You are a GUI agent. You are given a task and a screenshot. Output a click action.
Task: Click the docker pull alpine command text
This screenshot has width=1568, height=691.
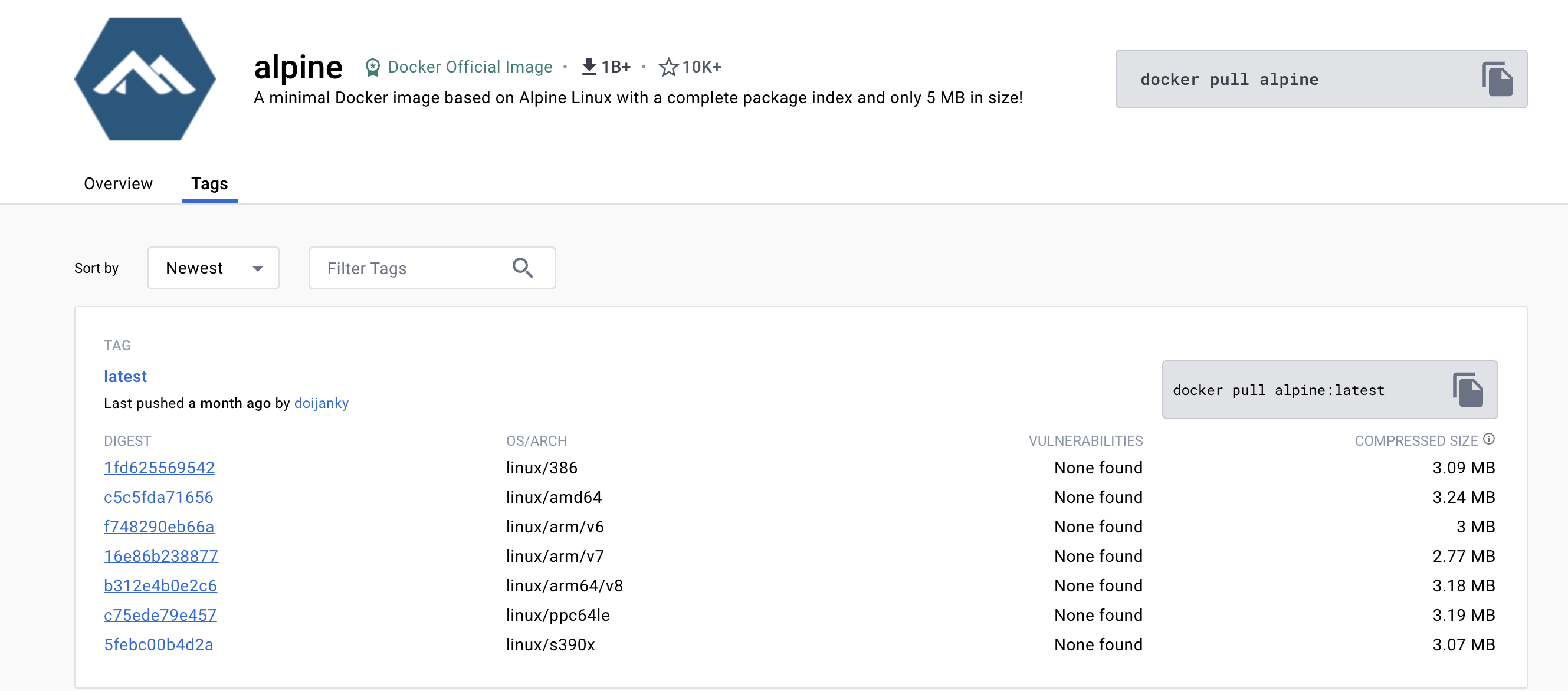1229,79
